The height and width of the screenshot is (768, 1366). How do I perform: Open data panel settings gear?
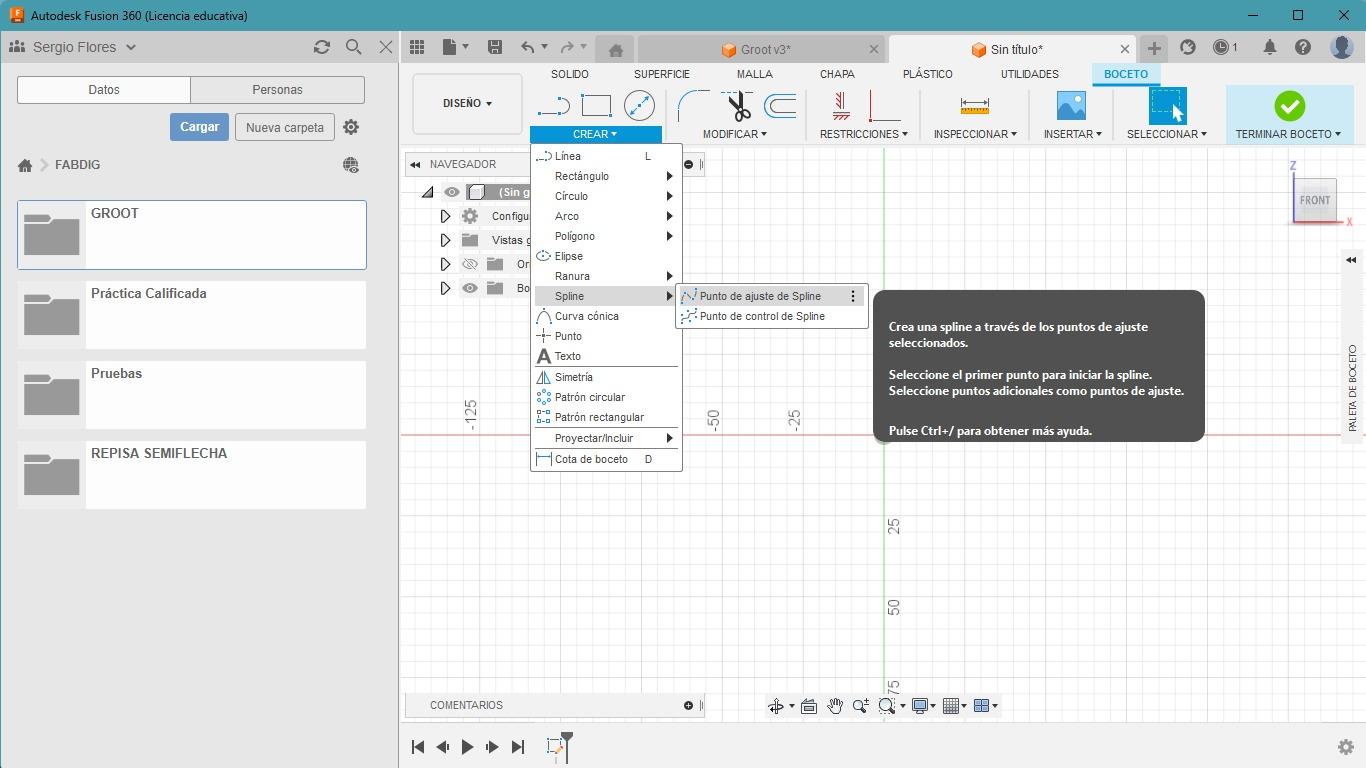pyautogui.click(x=351, y=127)
